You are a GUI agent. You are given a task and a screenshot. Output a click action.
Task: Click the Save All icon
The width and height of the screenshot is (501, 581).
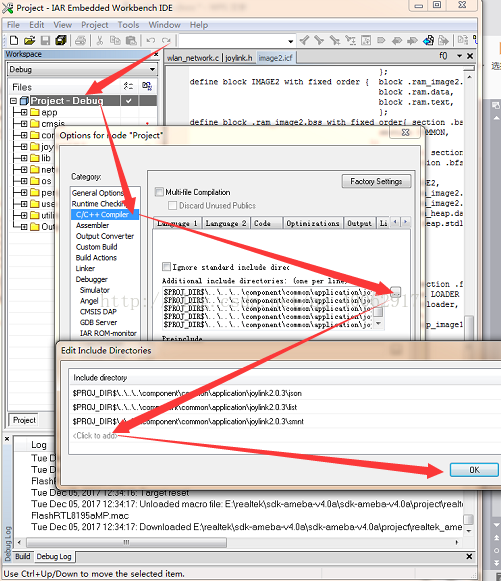point(61,40)
